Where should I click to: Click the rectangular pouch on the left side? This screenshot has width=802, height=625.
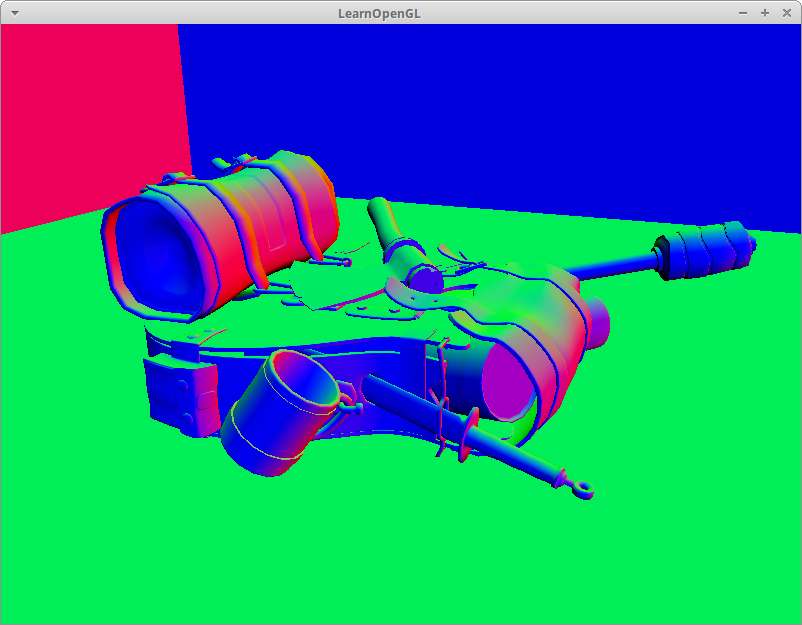click(180, 395)
